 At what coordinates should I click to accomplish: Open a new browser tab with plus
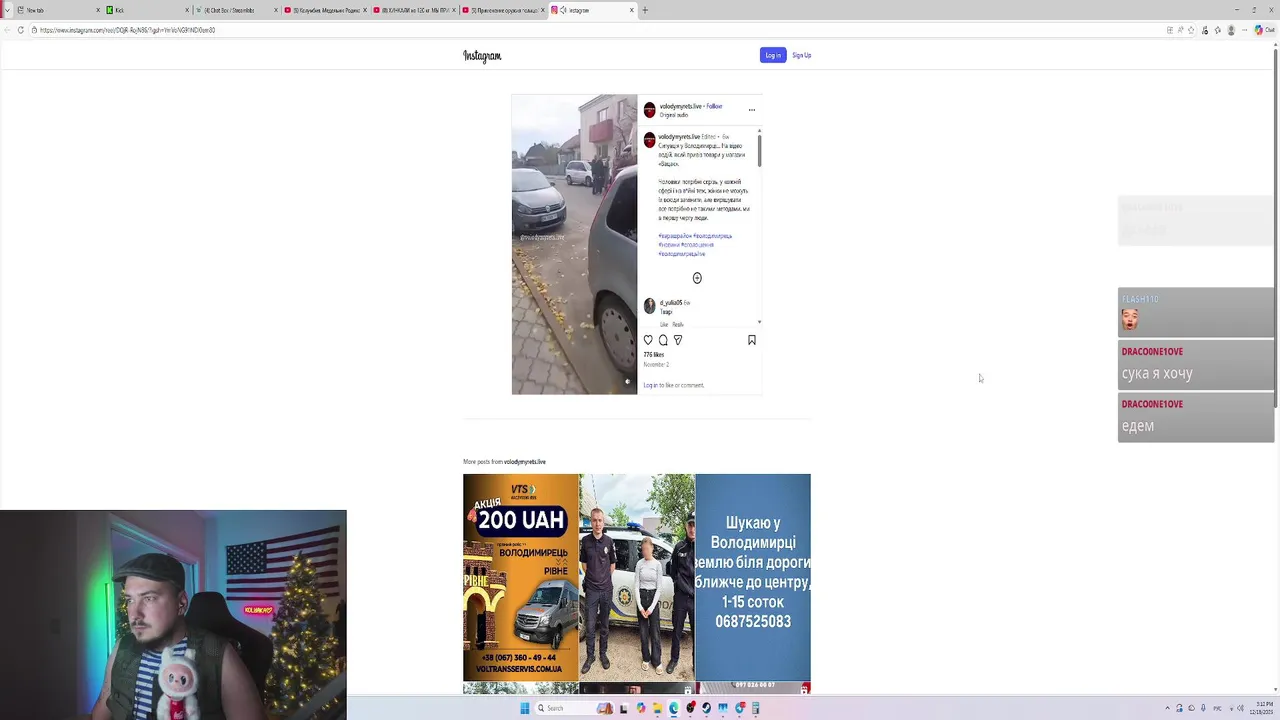(x=645, y=10)
